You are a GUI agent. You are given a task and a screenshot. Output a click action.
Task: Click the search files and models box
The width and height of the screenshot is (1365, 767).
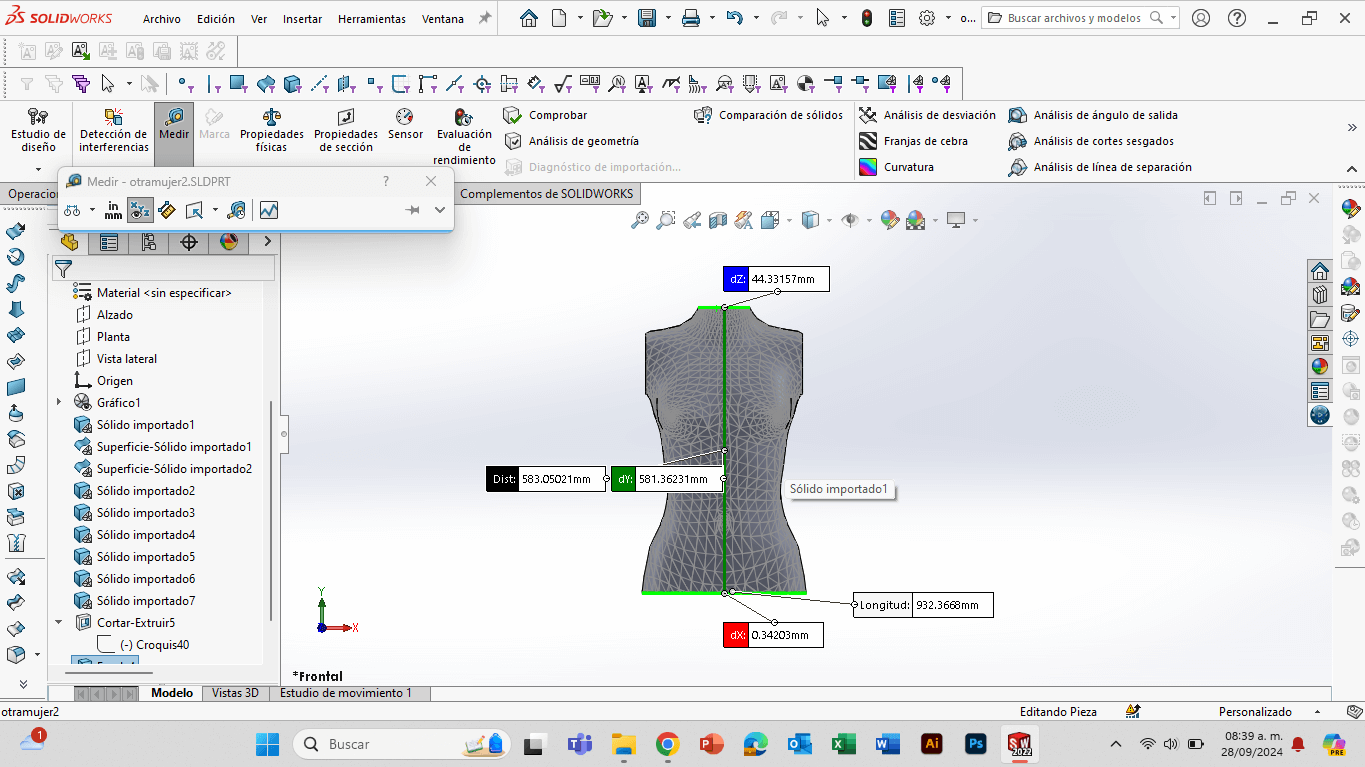click(1081, 18)
